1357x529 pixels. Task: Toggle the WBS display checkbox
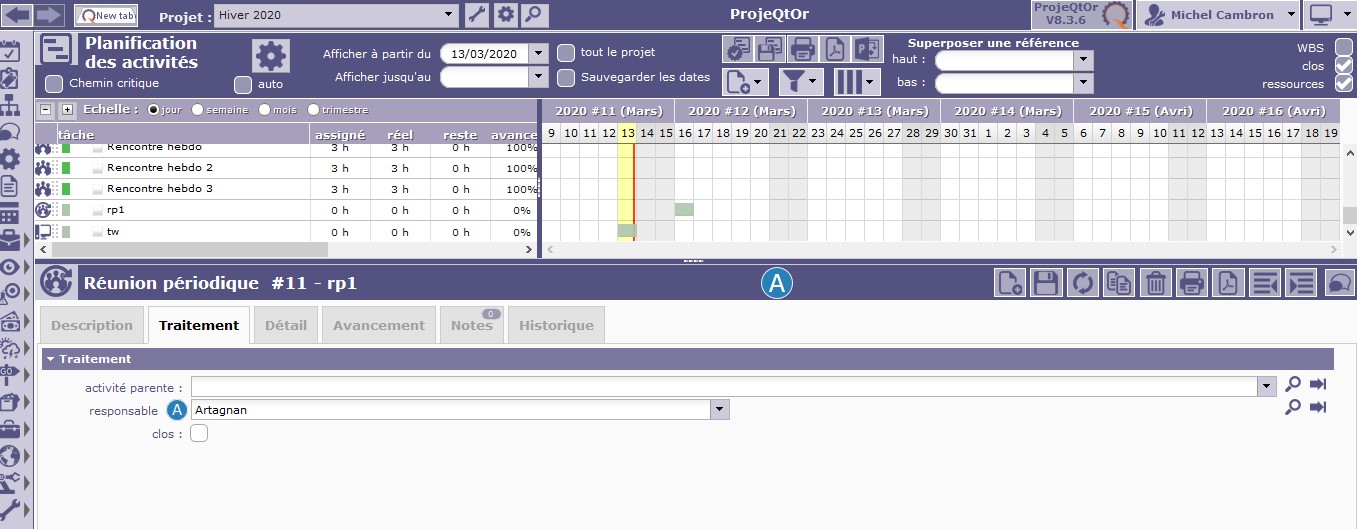pyautogui.click(x=1343, y=47)
